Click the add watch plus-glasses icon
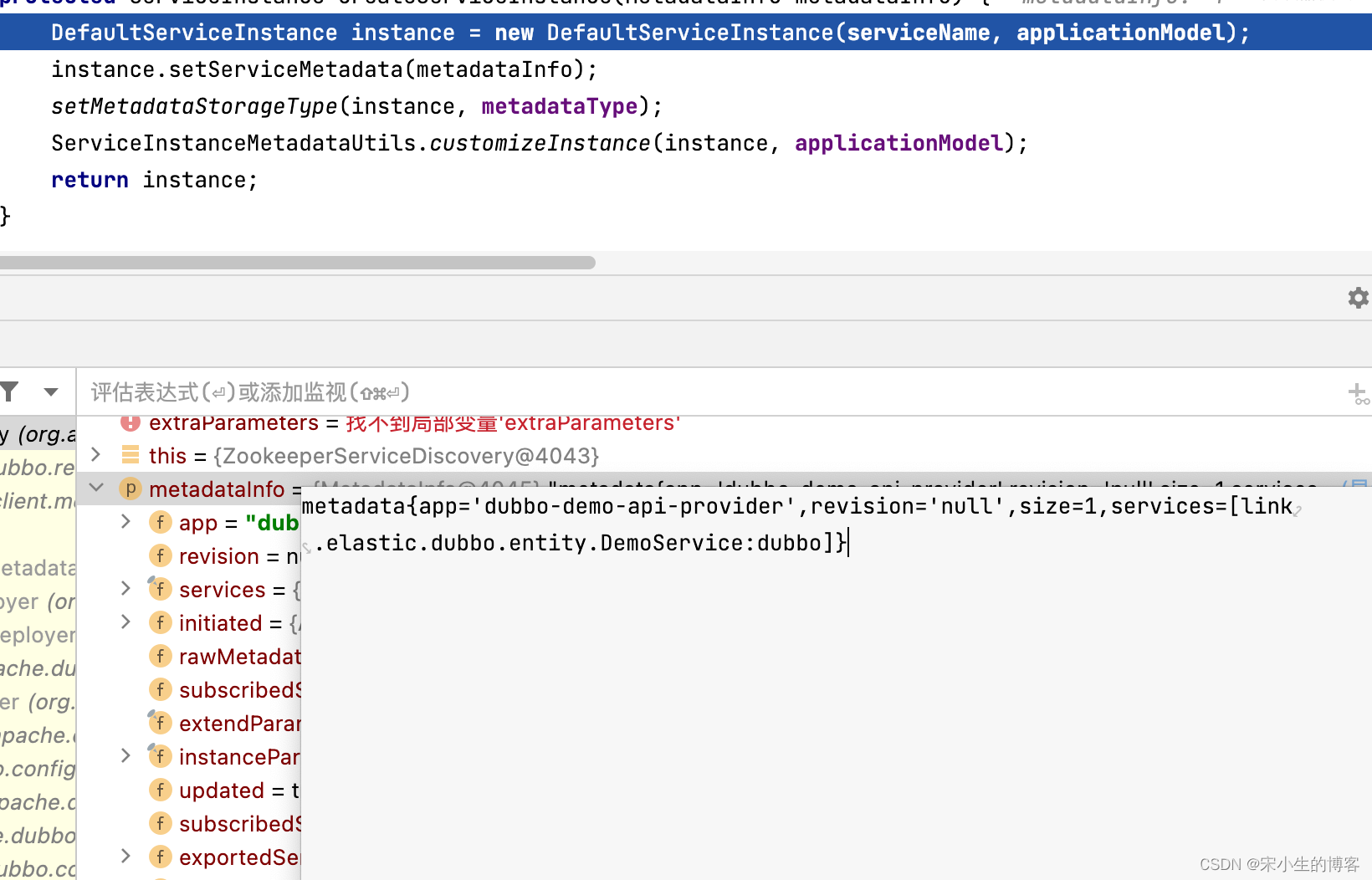 pyautogui.click(x=1358, y=393)
